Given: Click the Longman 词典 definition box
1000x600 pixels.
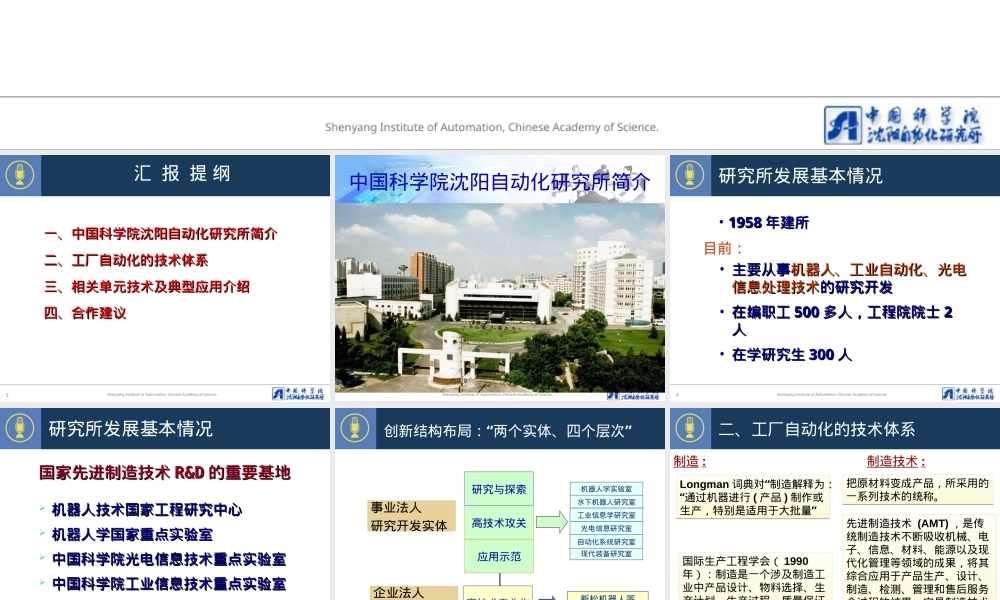Looking at the screenshot, I should pos(753,497).
